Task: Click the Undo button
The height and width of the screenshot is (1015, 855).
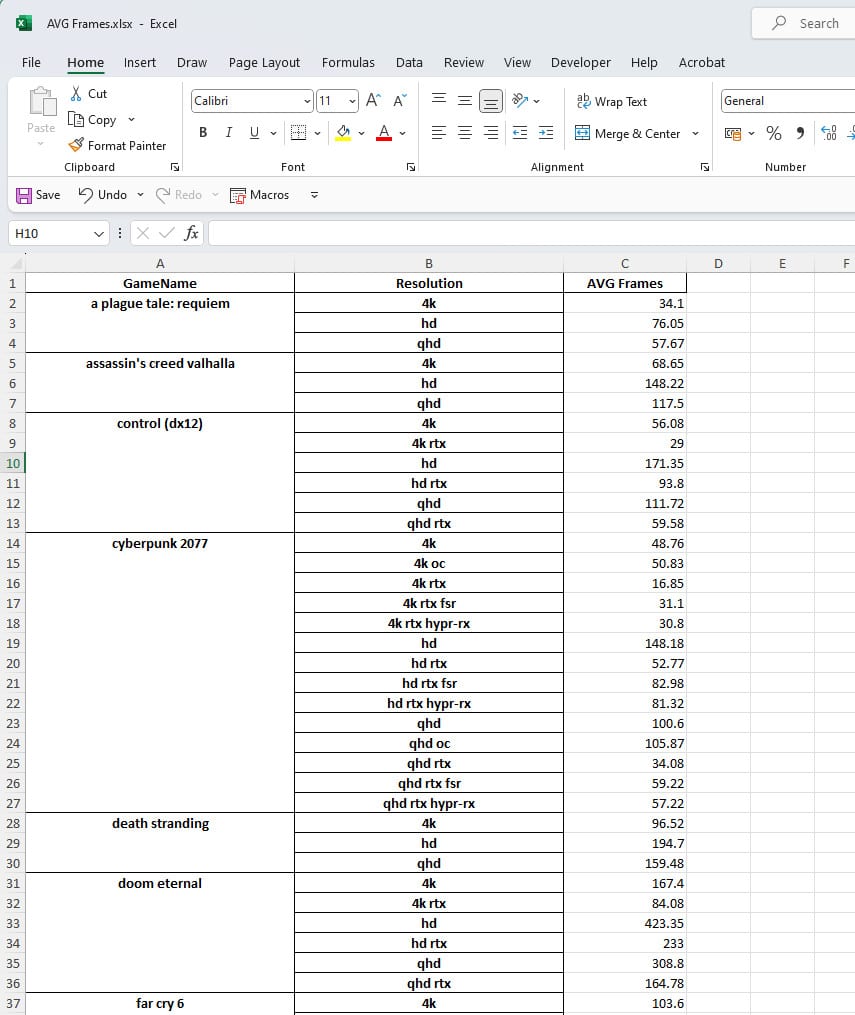Action: point(102,195)
